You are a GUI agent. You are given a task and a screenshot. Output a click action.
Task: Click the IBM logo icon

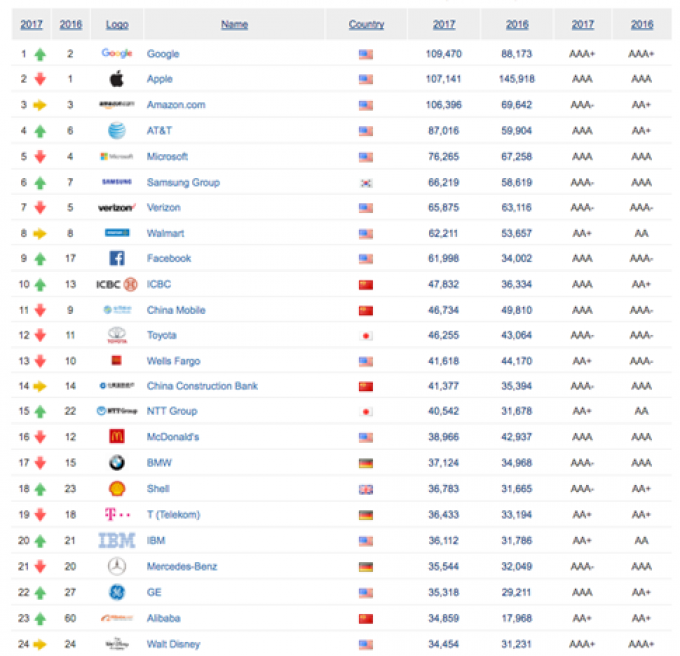(x=117, y=540)
